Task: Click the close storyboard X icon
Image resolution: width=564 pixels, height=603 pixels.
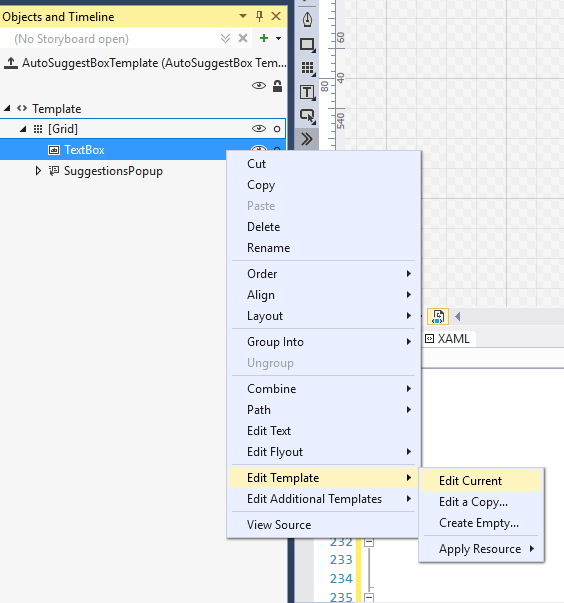Action: tap(243, 38)
